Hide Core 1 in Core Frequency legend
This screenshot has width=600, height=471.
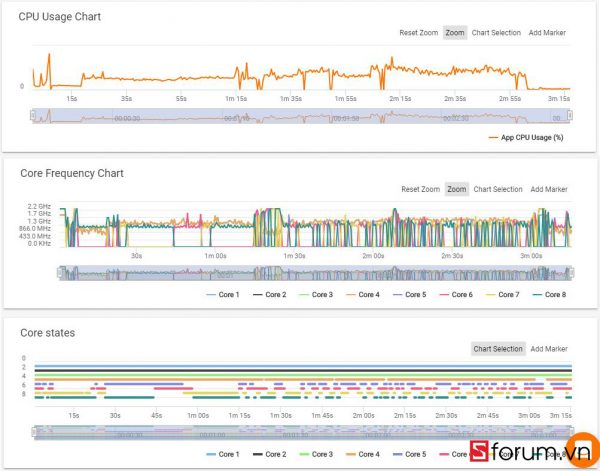pos(225,295)
